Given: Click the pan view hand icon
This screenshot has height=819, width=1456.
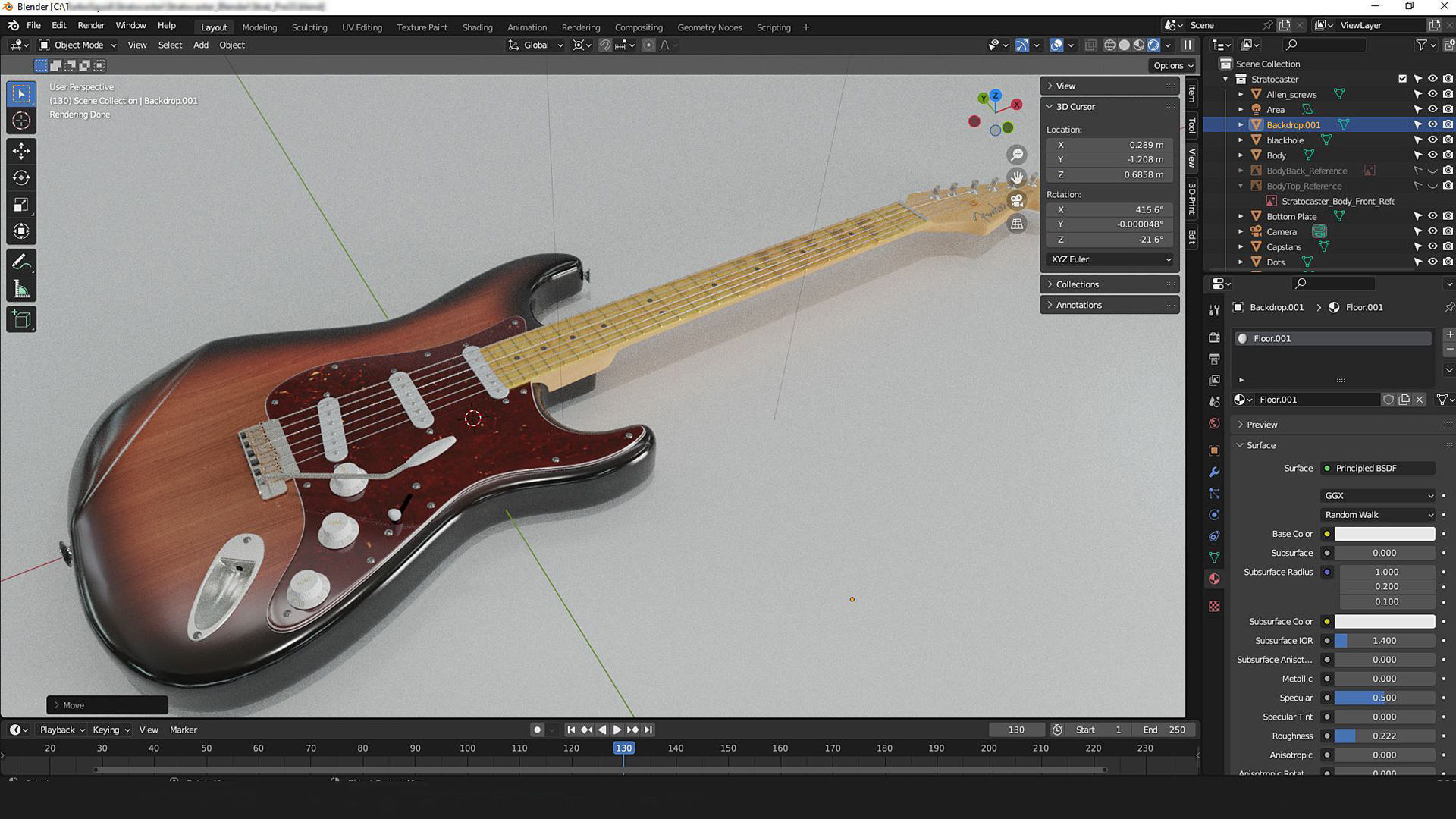Looking at the screenshot, I should (x=1016, y=177).
